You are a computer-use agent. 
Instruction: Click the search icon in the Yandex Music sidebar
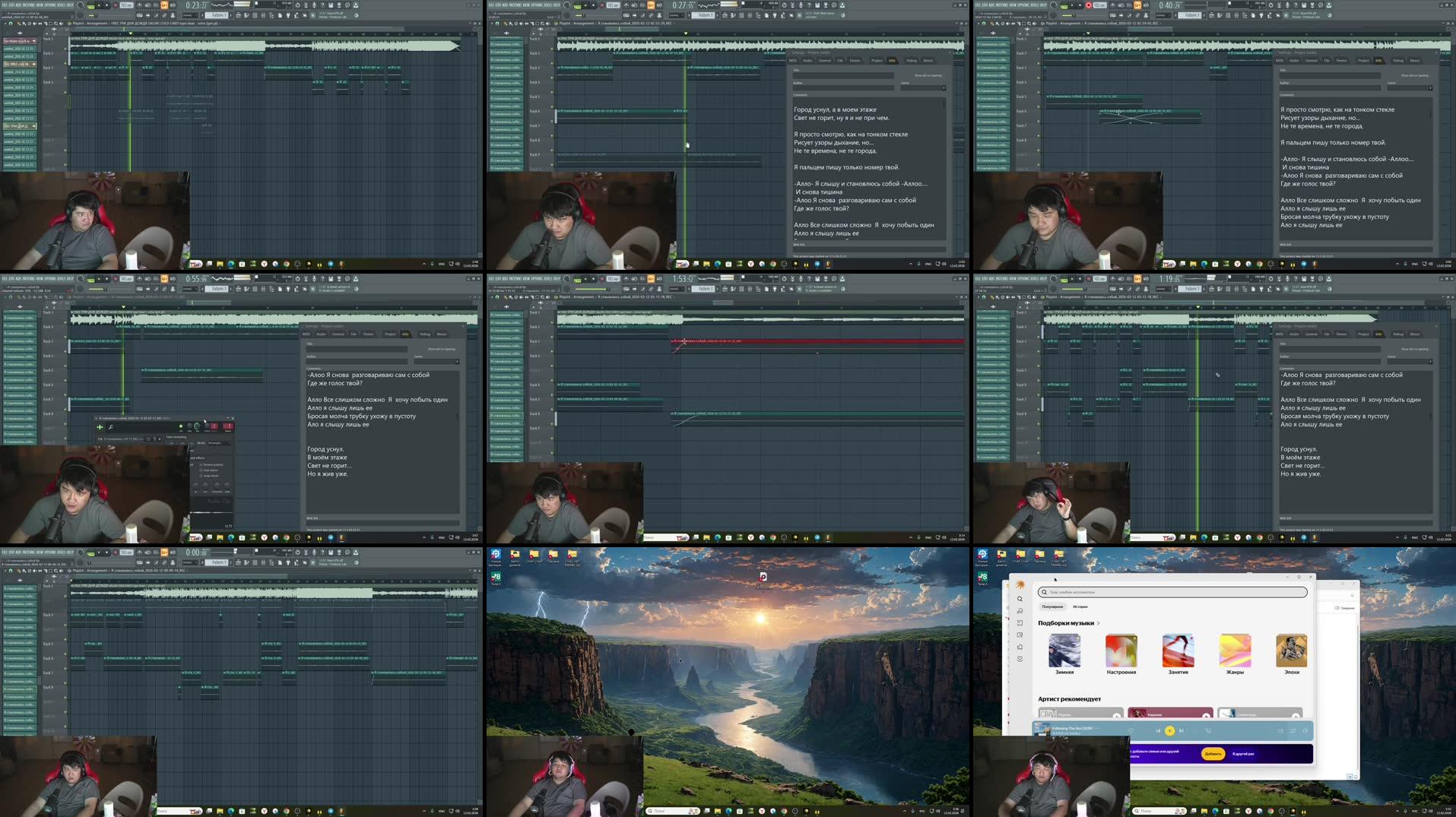tap(1020, 599)
